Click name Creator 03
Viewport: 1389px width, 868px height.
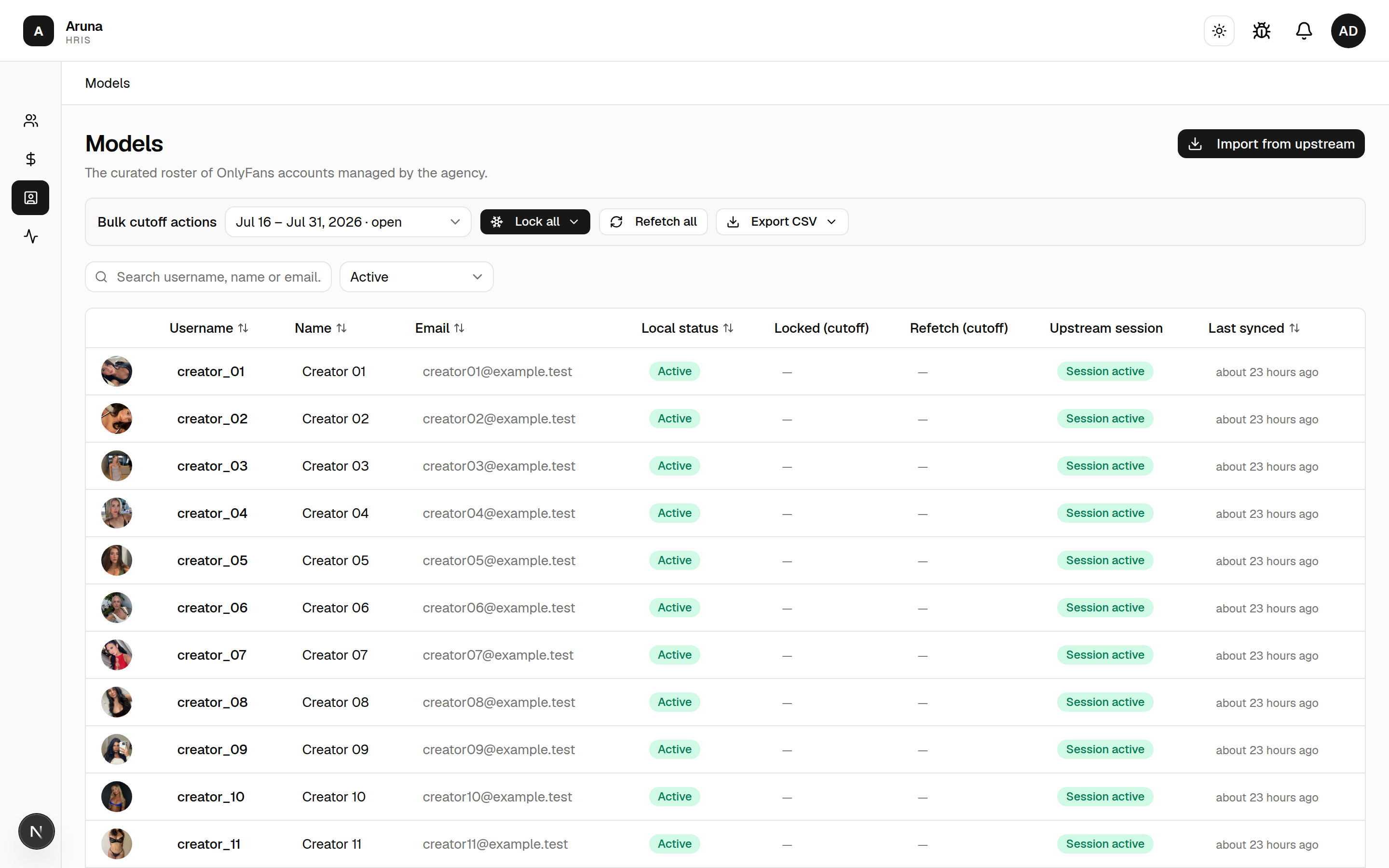click(335, 465)
